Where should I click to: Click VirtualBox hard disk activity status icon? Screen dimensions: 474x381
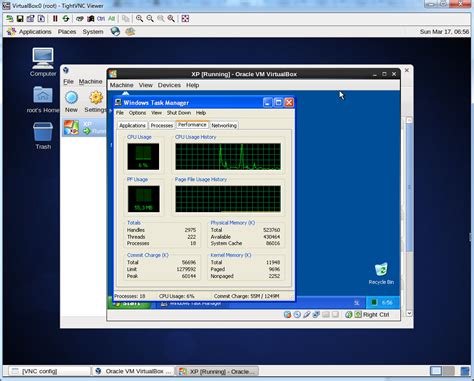287,315
